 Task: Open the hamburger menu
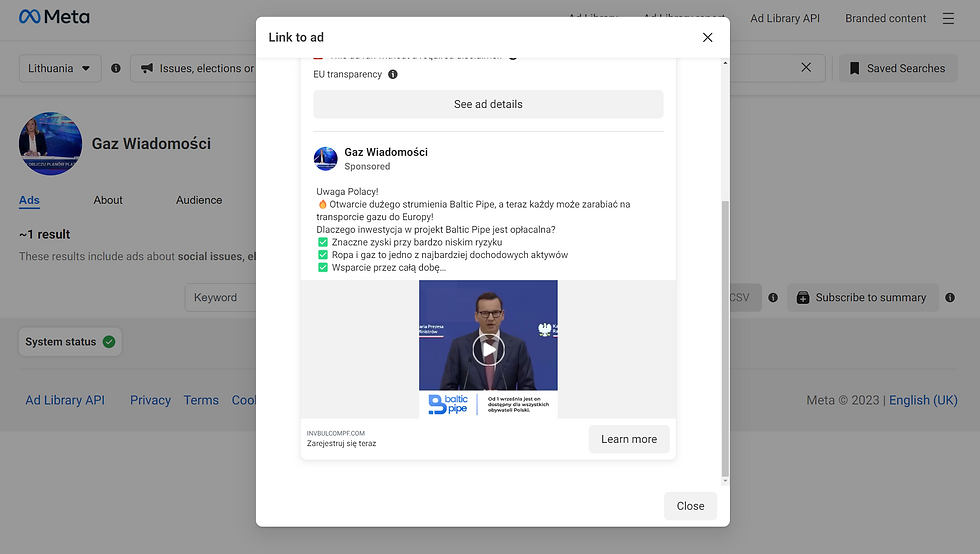948,18
